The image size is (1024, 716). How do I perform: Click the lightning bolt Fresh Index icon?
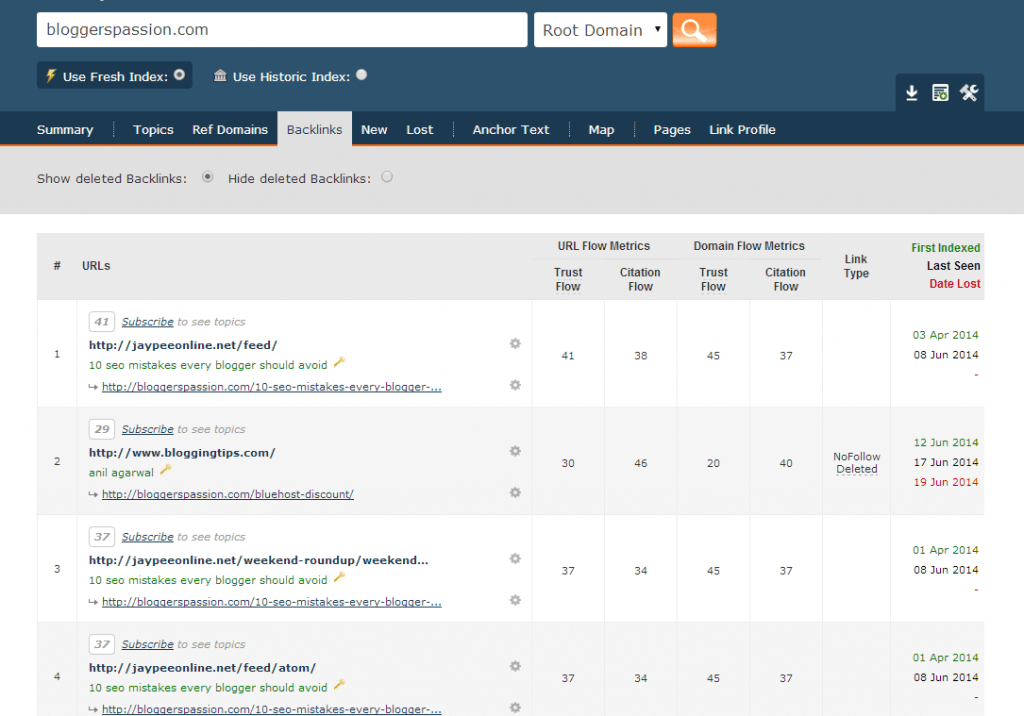[48, 75]
